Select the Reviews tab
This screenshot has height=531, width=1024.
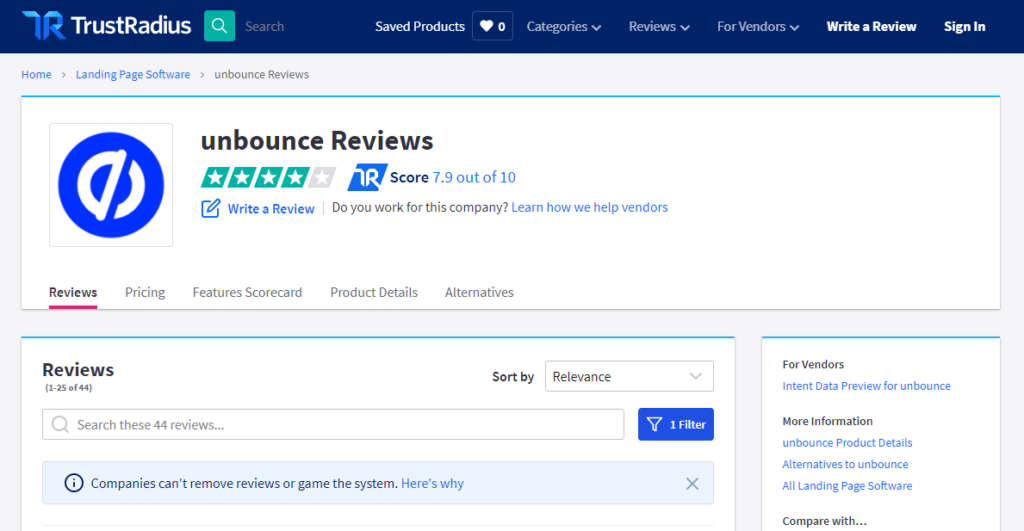[73, 292]
